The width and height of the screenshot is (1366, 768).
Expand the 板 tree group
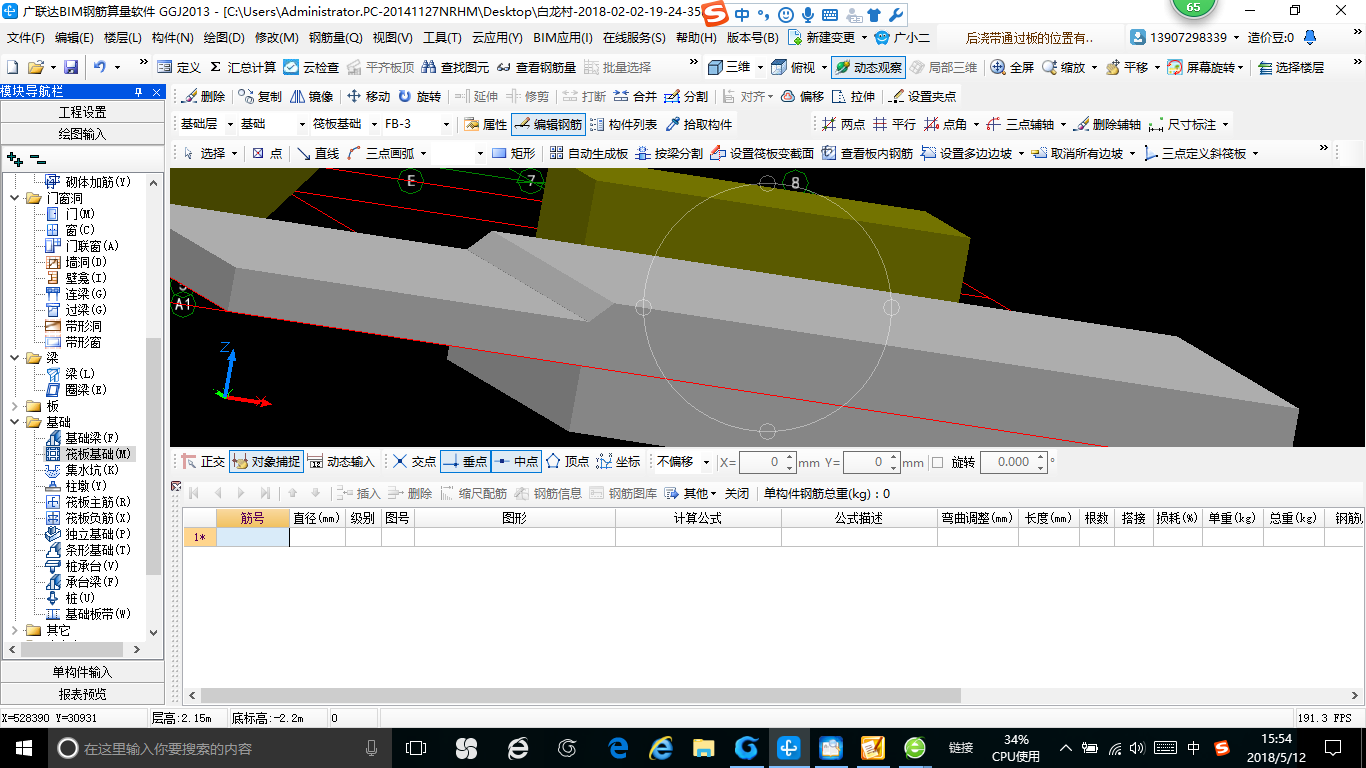pyautogui.click(x=15, y=406)
